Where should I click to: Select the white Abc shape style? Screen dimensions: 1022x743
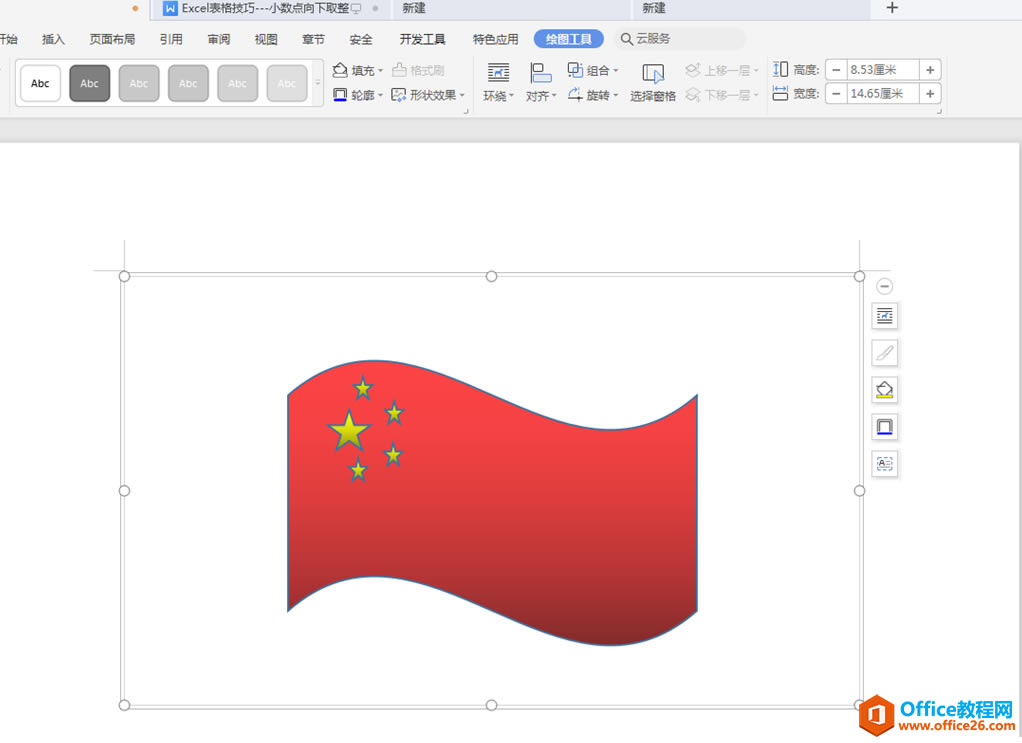coord(40,83)
